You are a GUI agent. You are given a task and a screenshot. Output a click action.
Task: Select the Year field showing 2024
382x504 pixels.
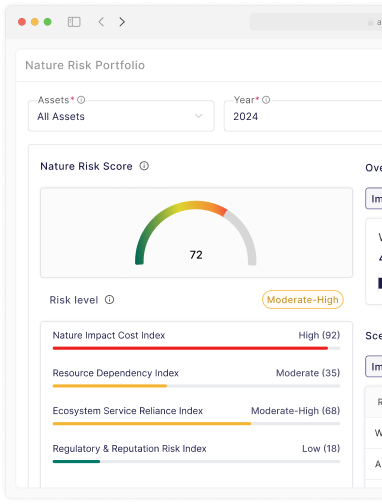click(x=303, y=116)
